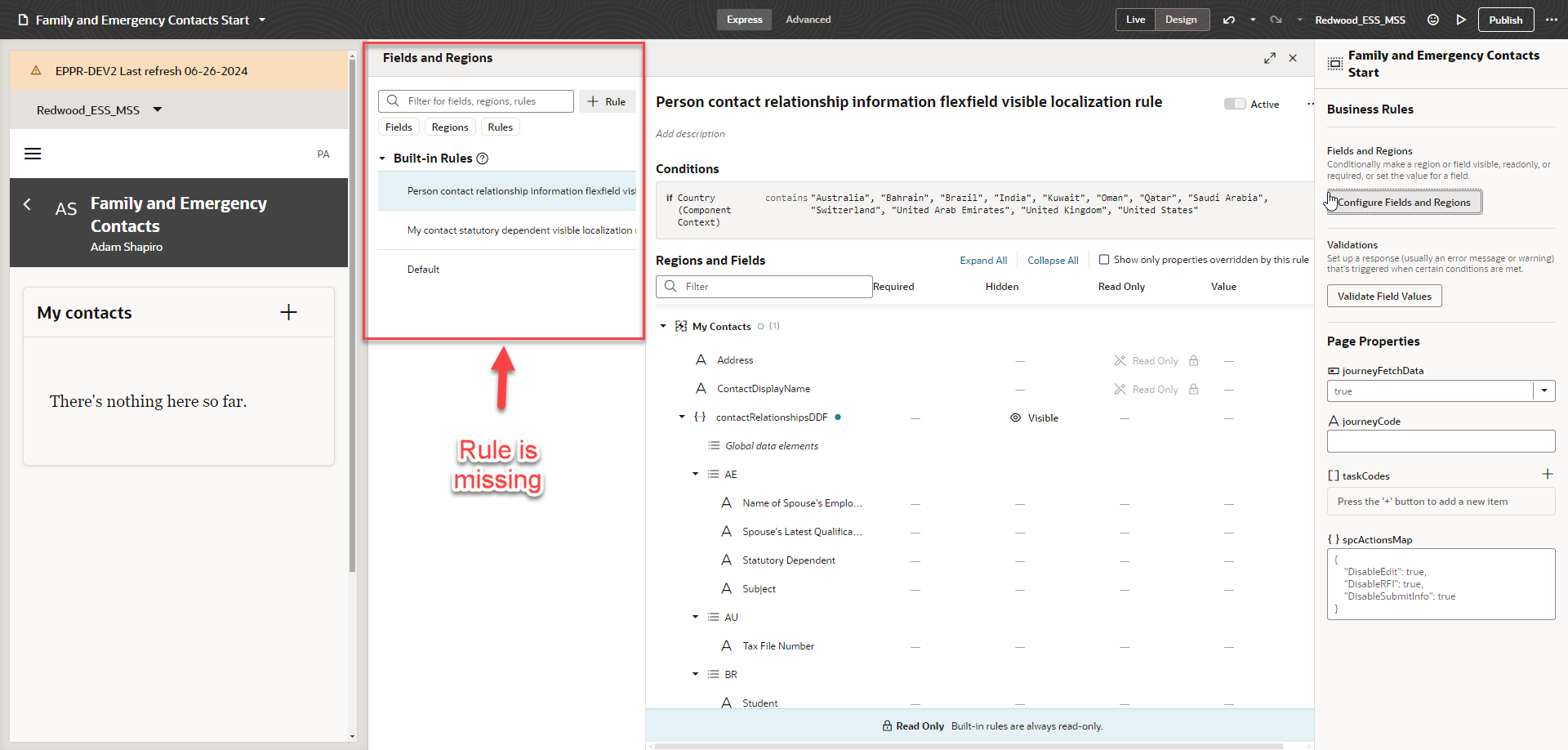Click the redo arrow icon
1568x750 pixels.
click(1276, 20)
